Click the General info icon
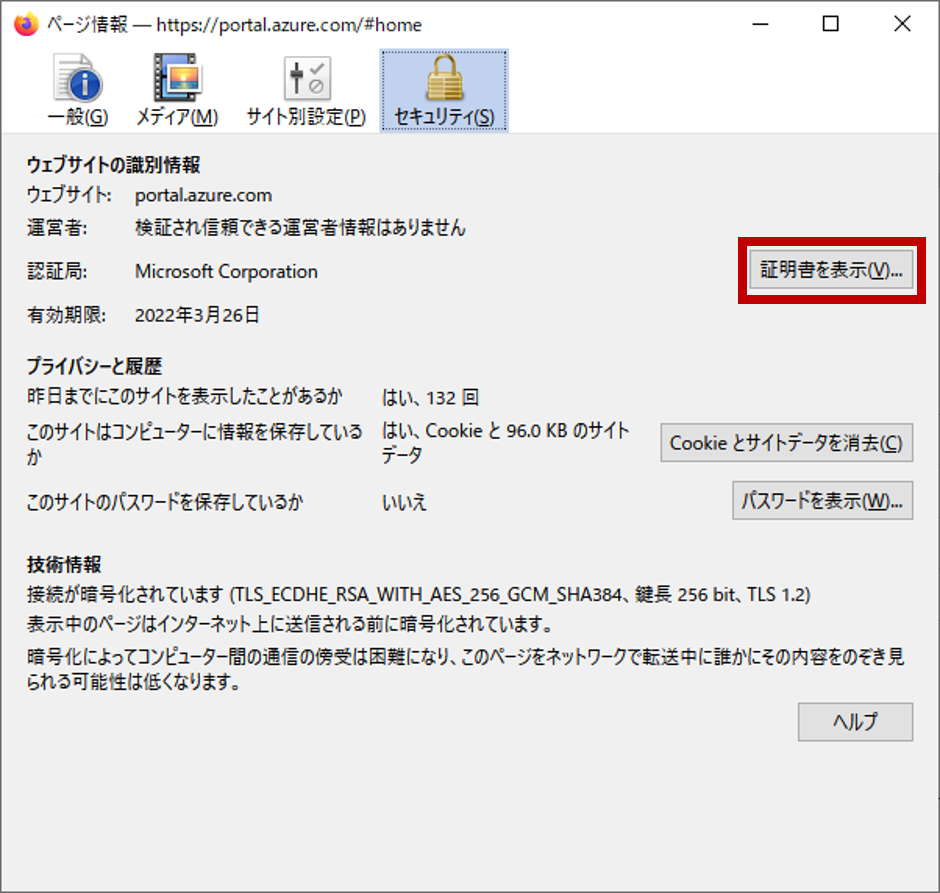Viewport: 940px width, 893px height. (77, 80)
